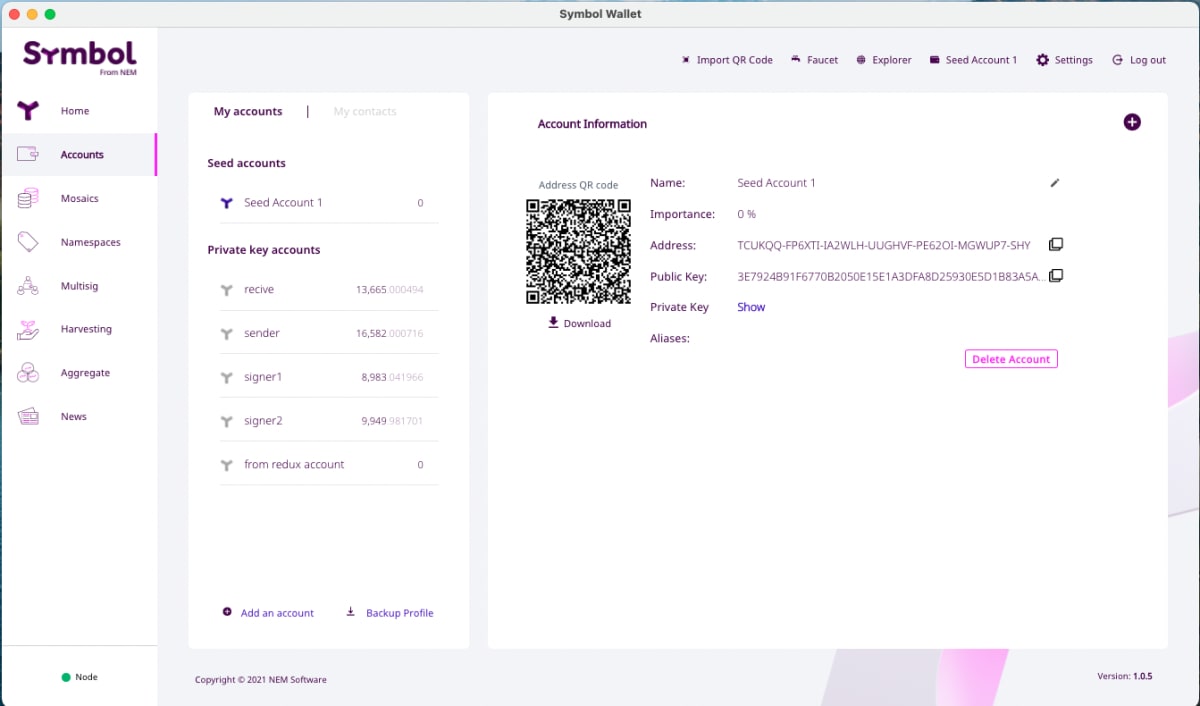Open the Harvesting plant icon
1200x706 pixels.
28,329
